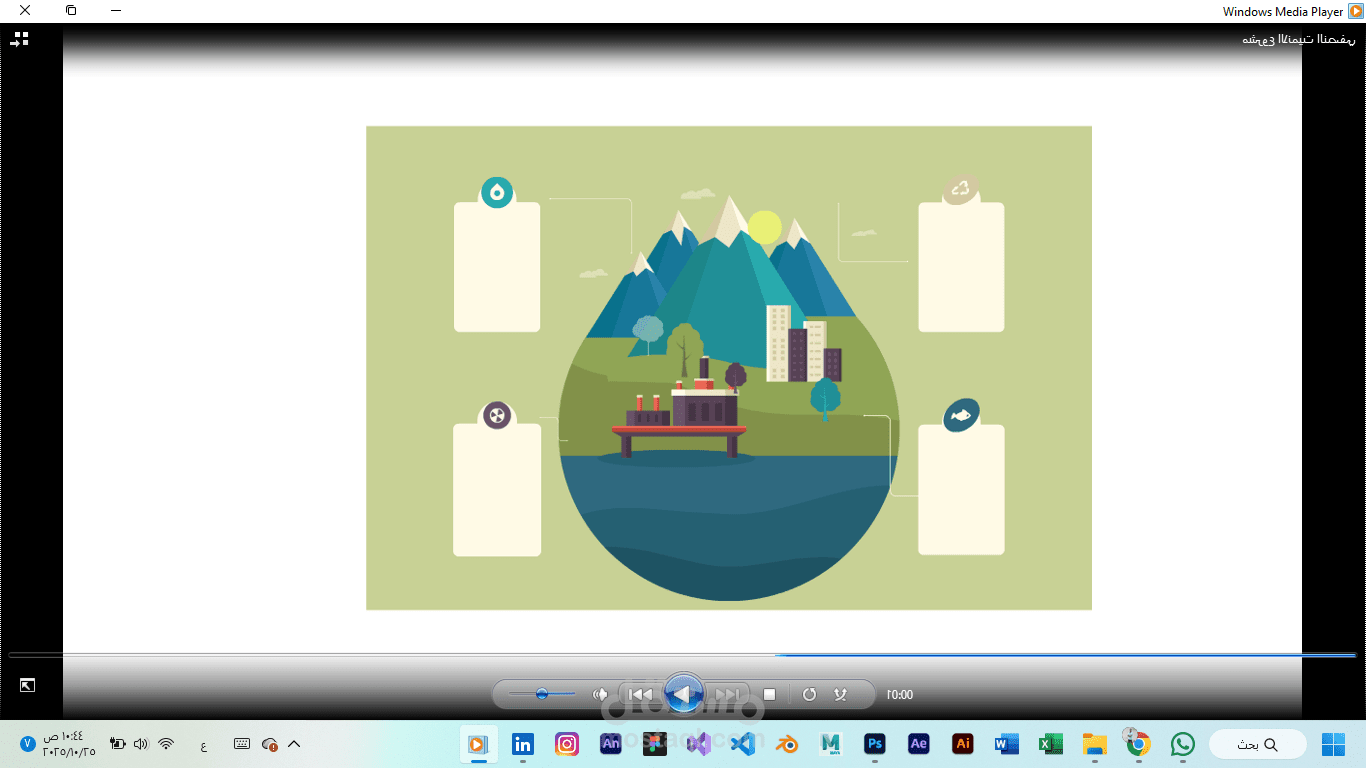This screenshot has width=1366, height=768.
Task: Open Illustrator from the taskbar
Action: tap(962, 744)
